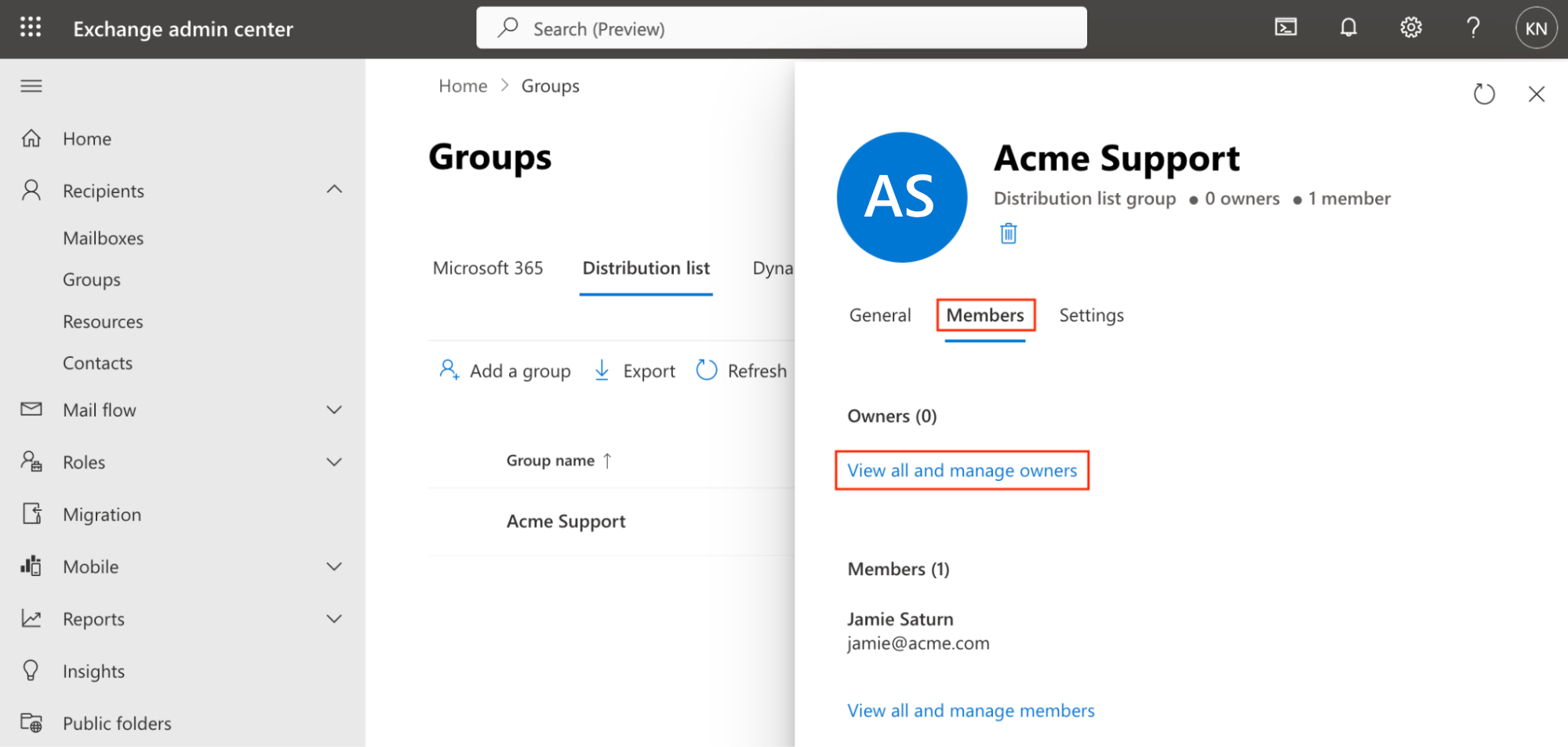Expand the Mail flow section chevron

point(334,410)
